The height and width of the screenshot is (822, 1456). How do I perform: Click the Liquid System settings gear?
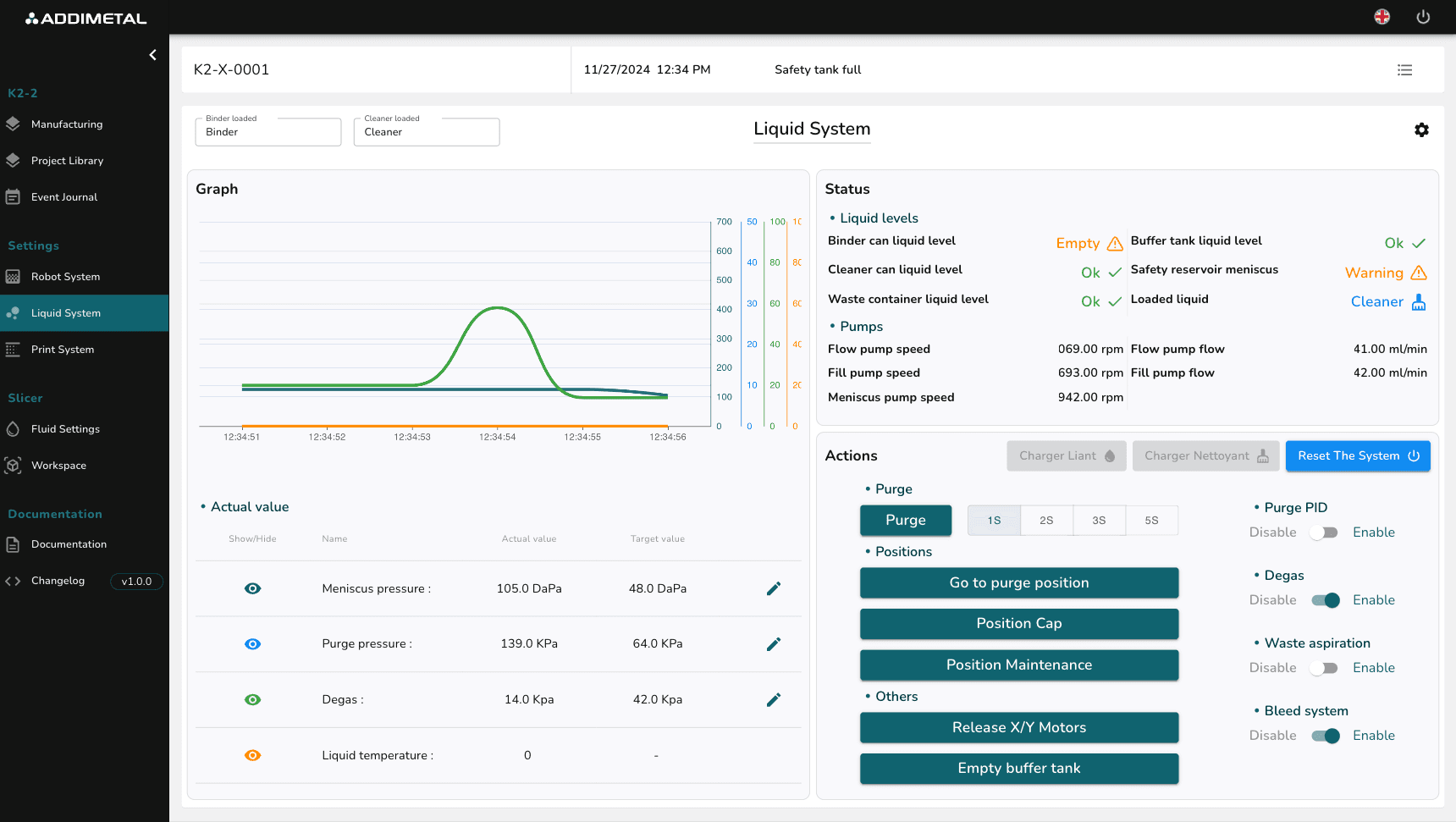tap(1421, 130)
